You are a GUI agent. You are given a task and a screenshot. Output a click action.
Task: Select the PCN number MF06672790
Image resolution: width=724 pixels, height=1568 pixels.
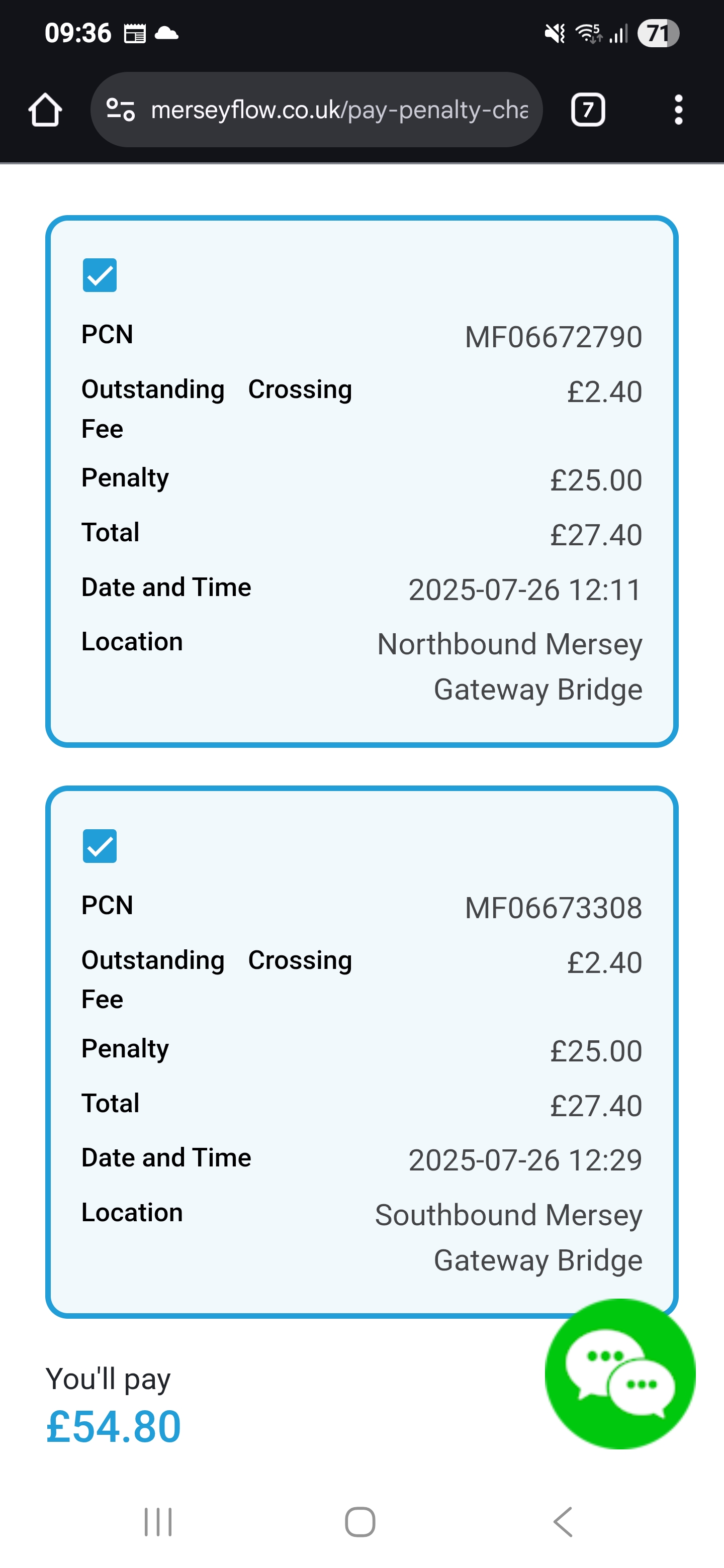pyautogui.click(x=553, y=337)
